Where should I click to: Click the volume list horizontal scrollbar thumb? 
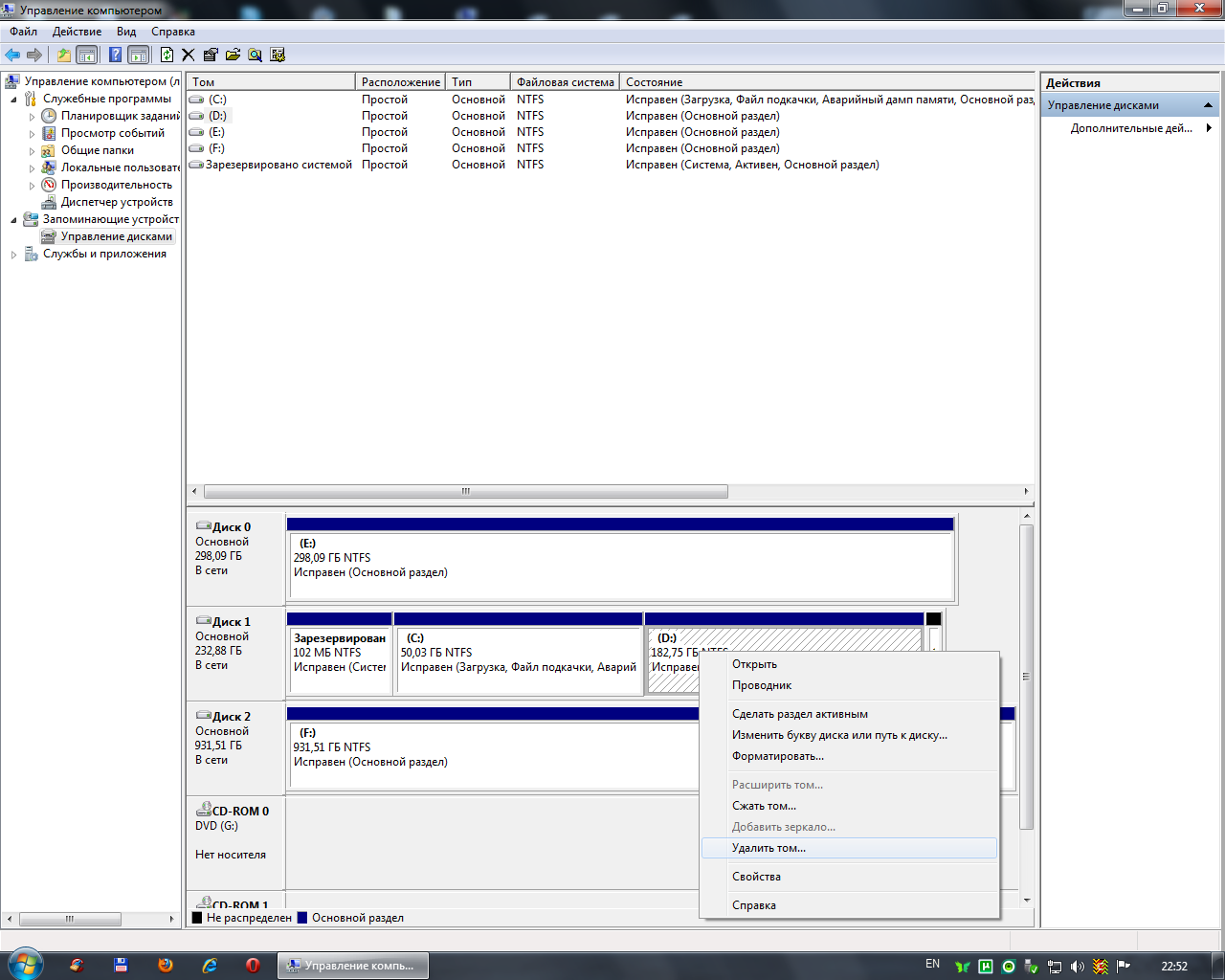pyautogui.click(x=466, y=491)
